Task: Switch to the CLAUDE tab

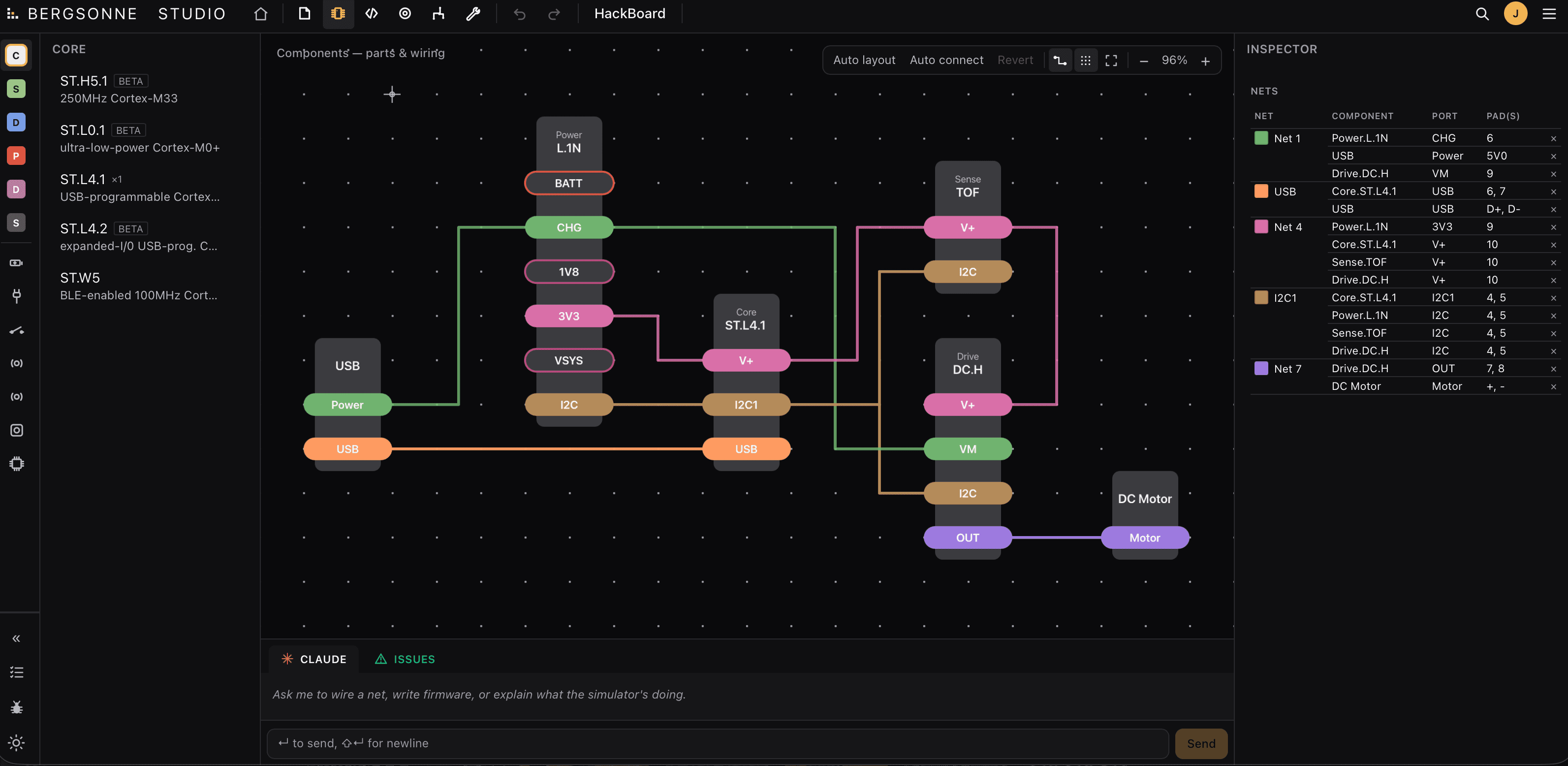Action: coord(314,660)
